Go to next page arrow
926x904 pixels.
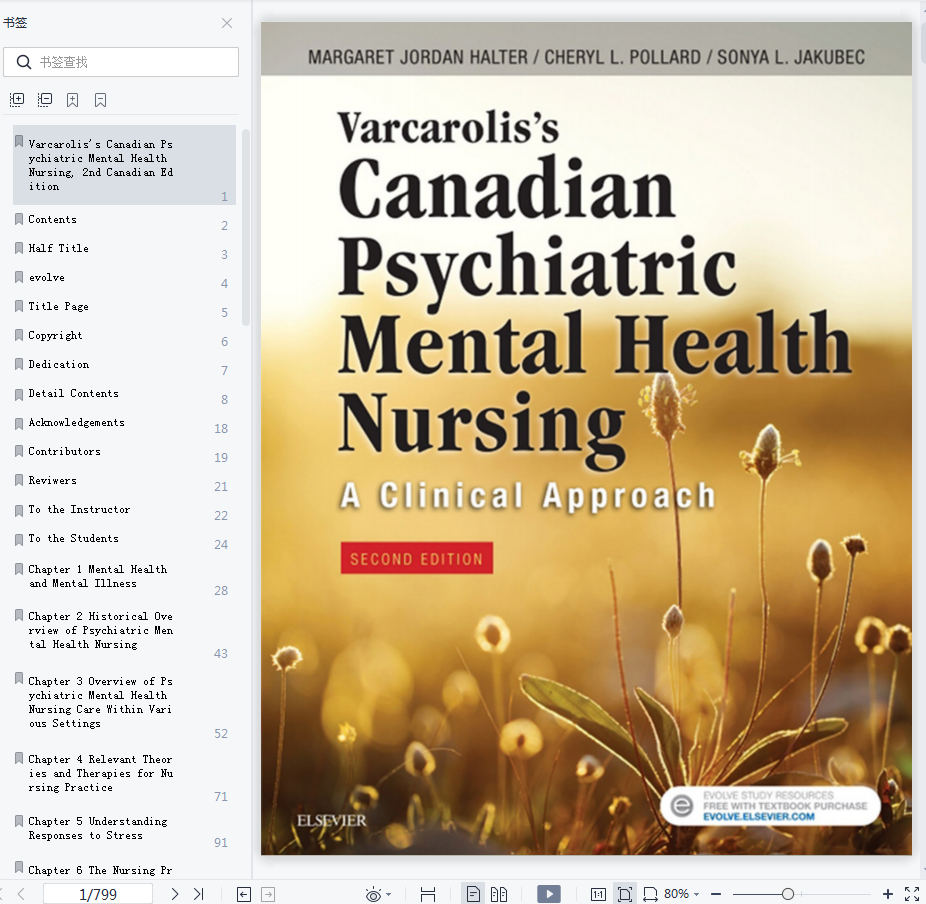[x=175, y=894]
